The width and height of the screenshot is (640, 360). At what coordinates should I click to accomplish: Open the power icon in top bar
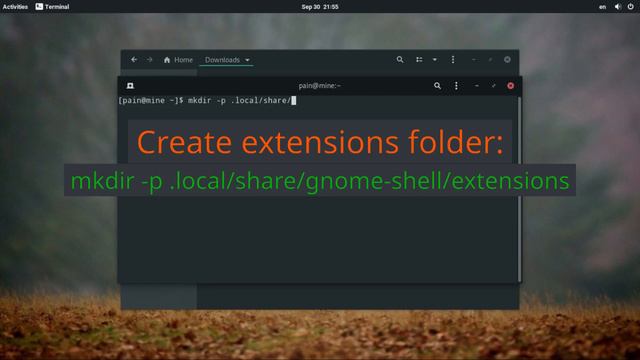pos(631,7)
